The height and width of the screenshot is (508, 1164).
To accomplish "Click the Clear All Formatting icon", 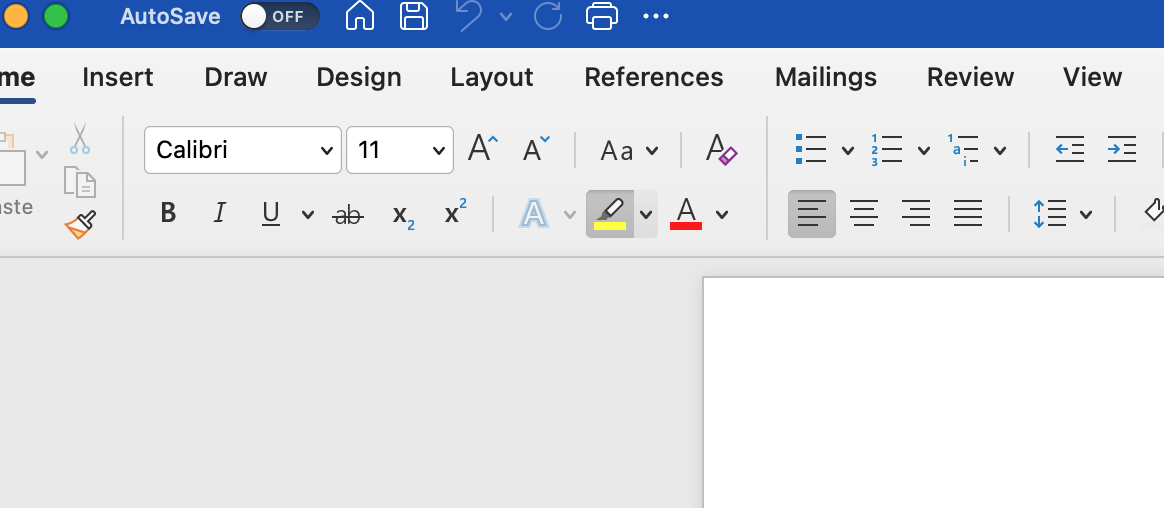I will [721, 150].
